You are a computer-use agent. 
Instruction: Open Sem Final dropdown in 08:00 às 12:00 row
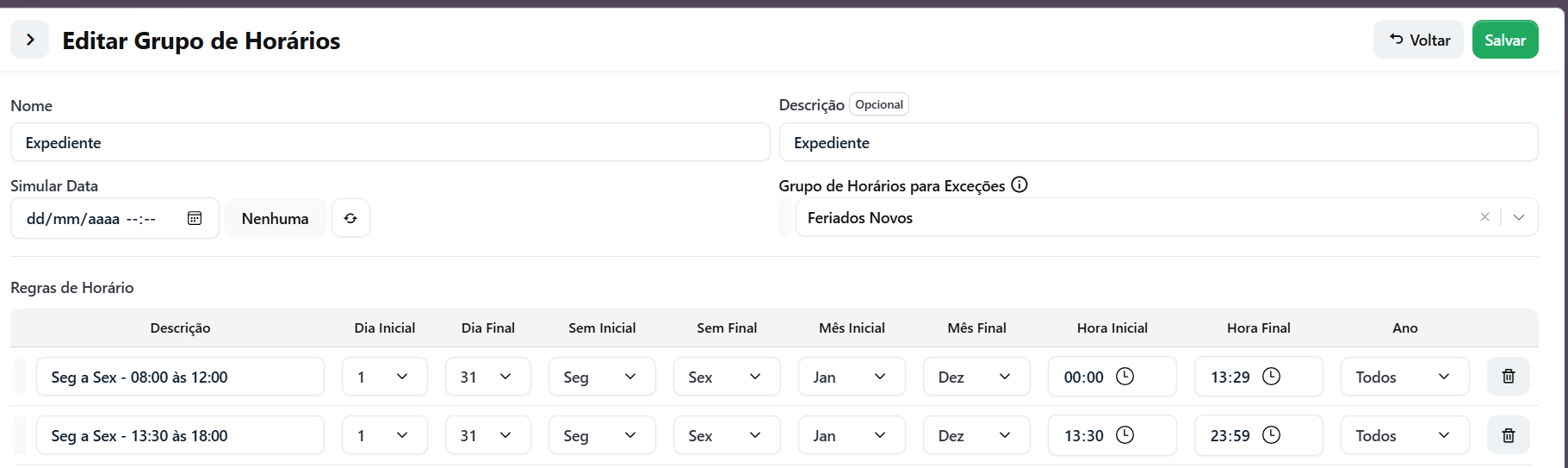[x=727, y=377]
